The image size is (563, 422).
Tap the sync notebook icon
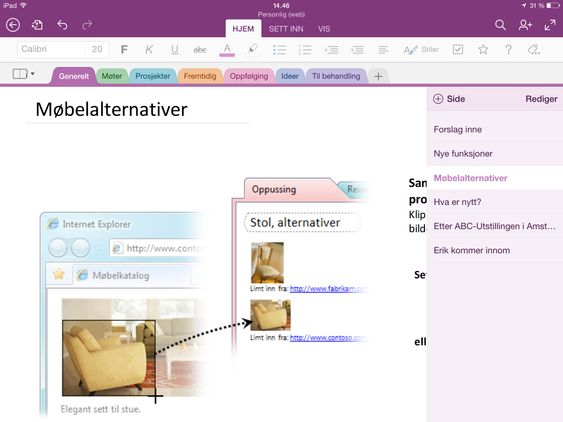(x=37, y=25)
